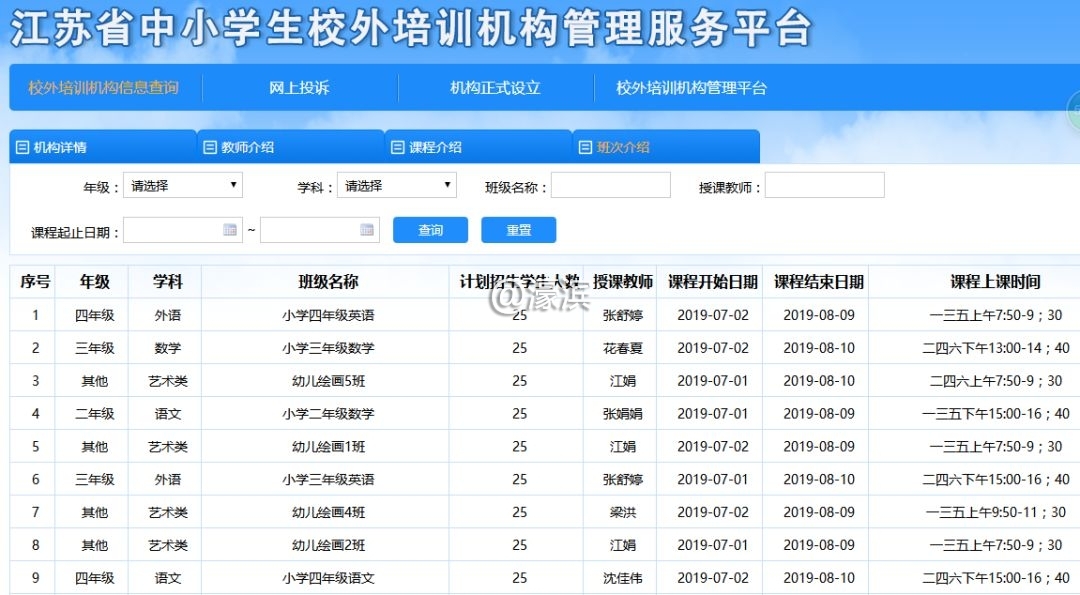Open 网上投诉 menu item
The width and height of the screenshot is (1080, 595).
pos(299,88)
